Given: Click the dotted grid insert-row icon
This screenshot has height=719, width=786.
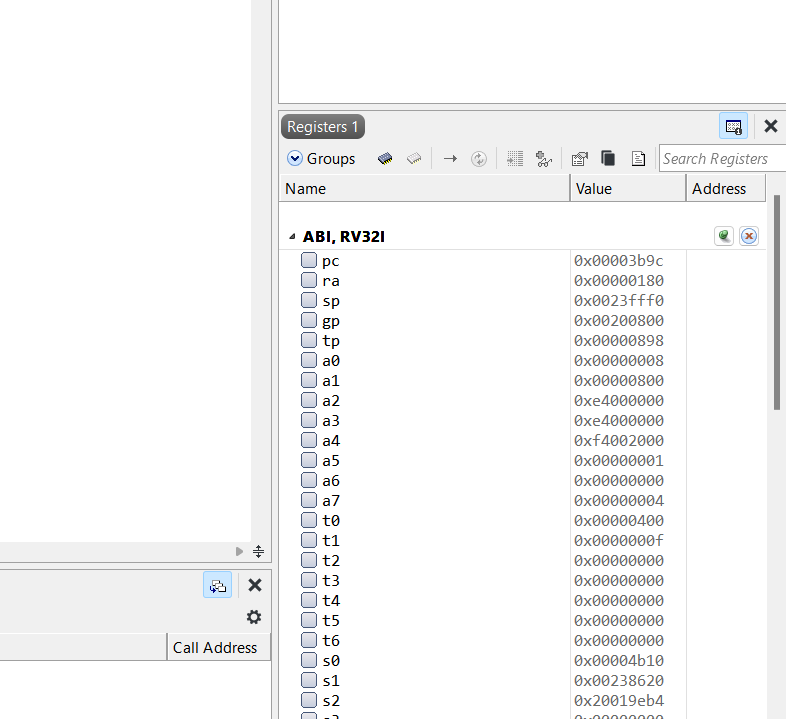Looking at the screenshot, I should pos(515,159).
